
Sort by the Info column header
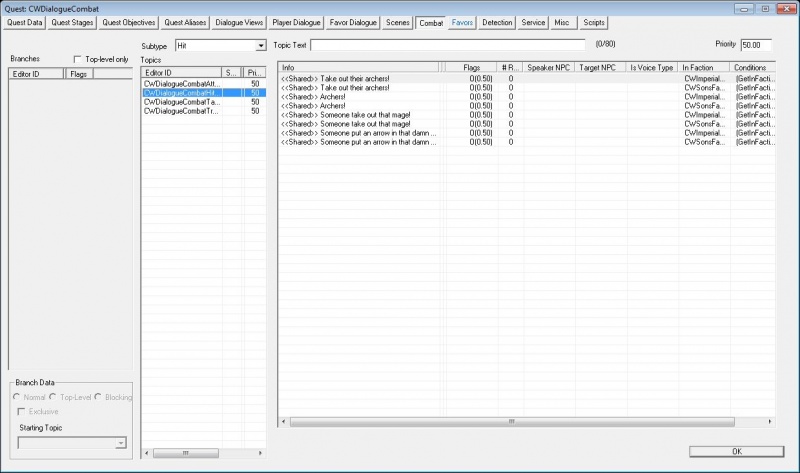click(x=359, y=67)
